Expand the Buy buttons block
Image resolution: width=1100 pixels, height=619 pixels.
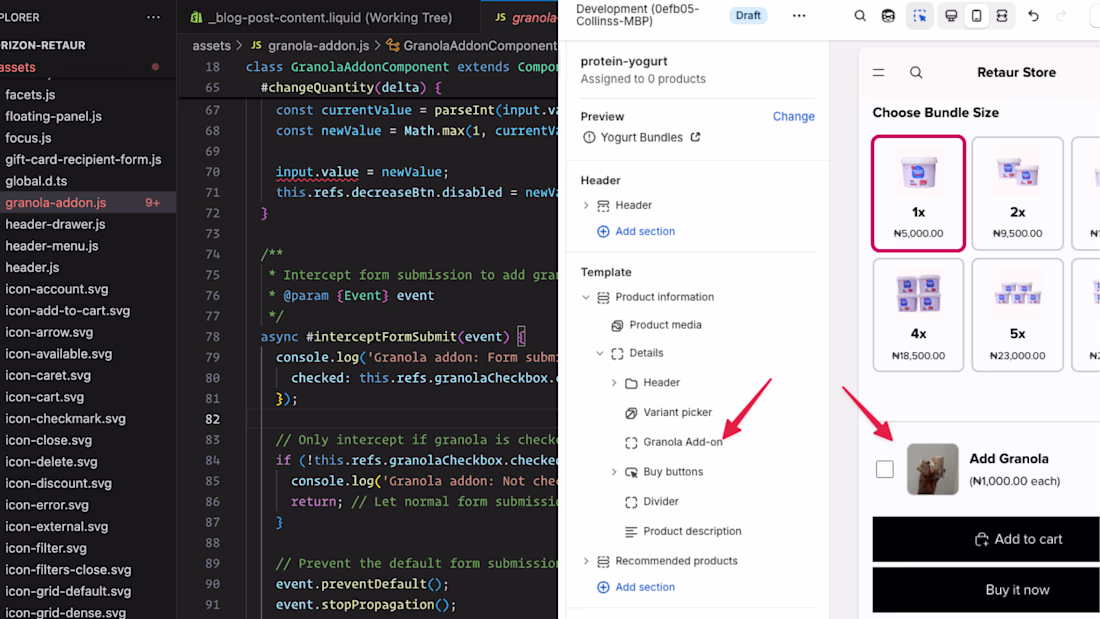(x=614, y=472)
